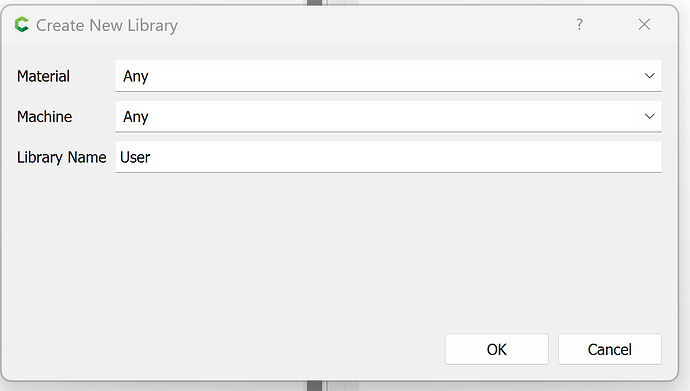Expand the Machine dropdown arrow
Image resolution: width=690 pixels, height=391 pixels.
point(650,117)
